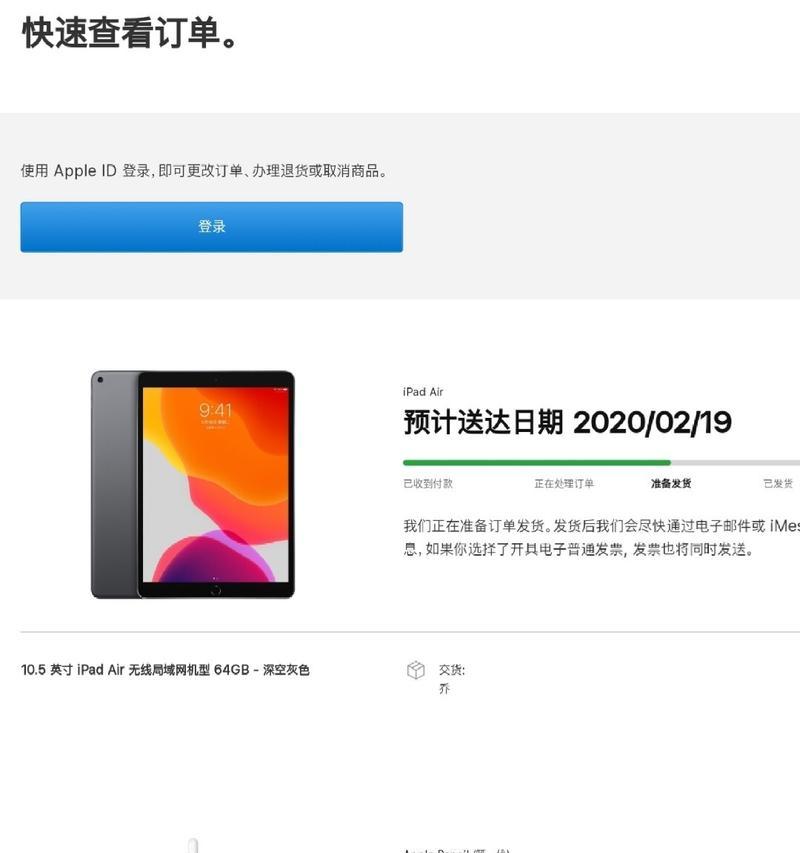Click the 快速查看订单 page heading
800x853 pixels.
[x=129, y=33]
